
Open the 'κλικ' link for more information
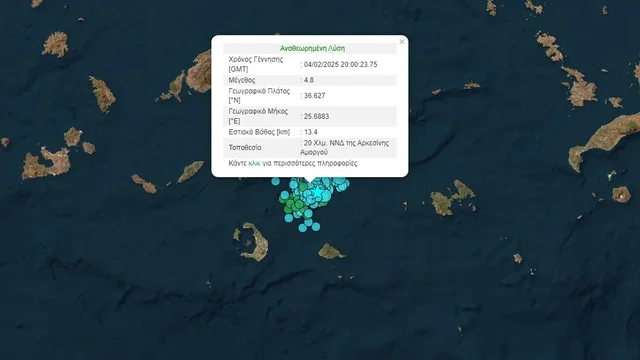254,163
